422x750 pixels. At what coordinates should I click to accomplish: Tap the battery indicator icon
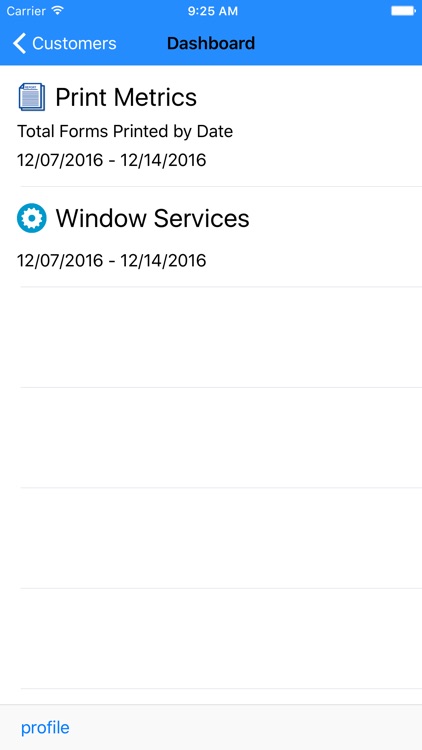403,11
